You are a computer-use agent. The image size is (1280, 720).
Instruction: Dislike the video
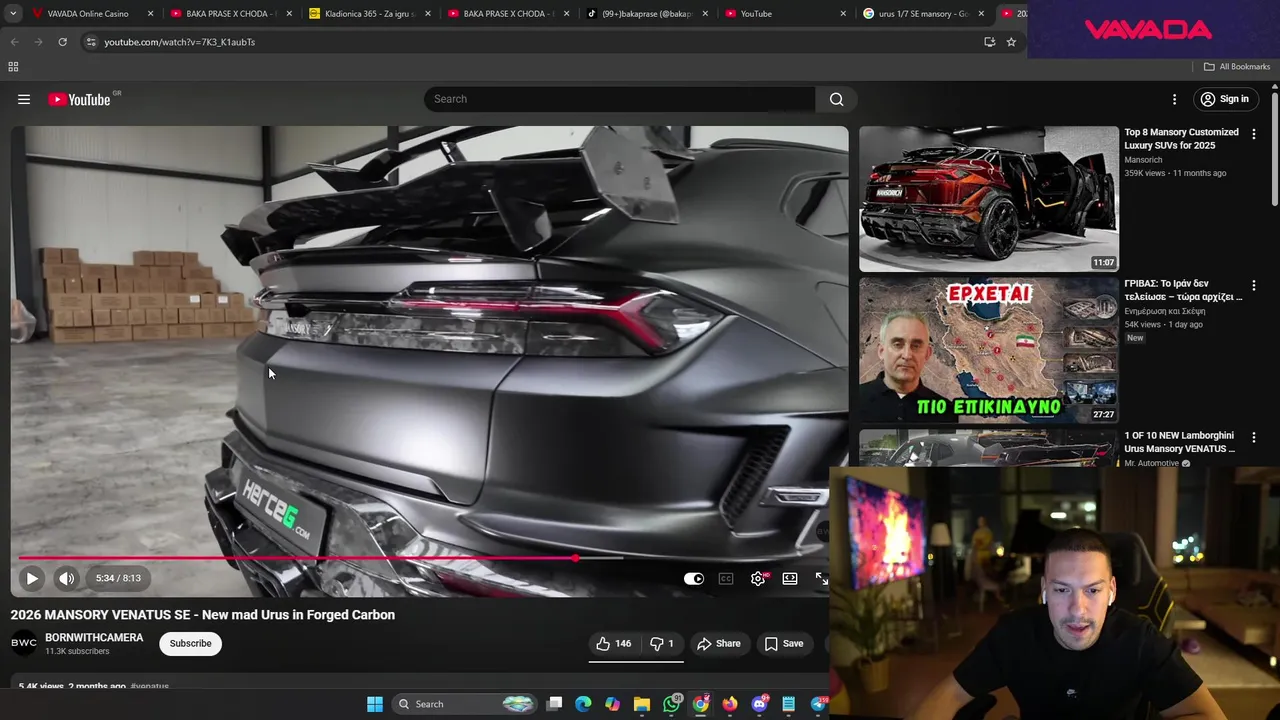pyautogui.click(x=662, y=643)
